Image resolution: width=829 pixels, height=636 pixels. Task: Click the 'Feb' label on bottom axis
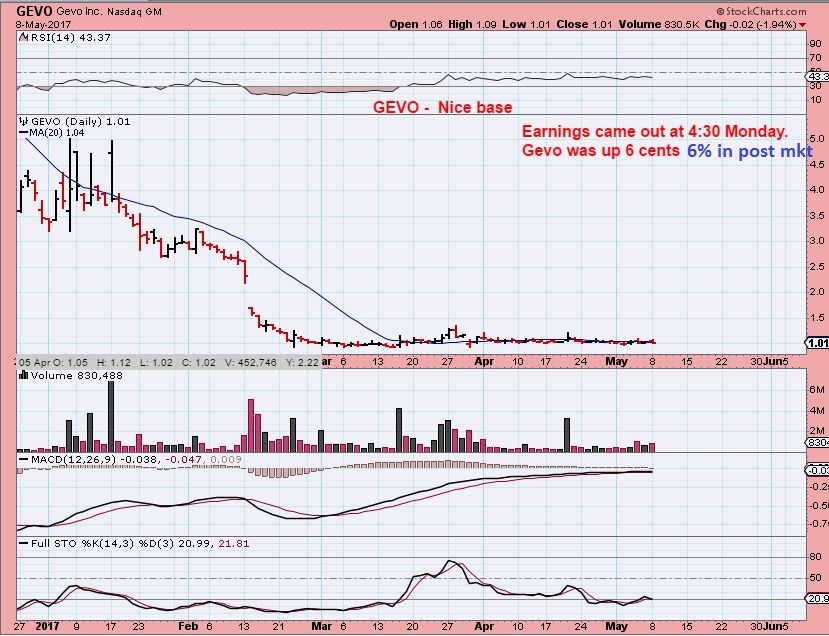(188, 626)
